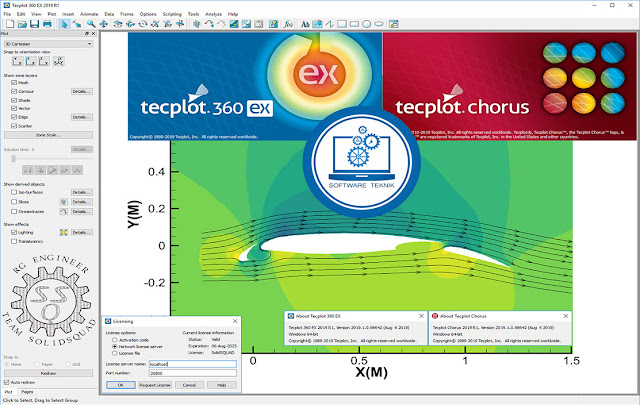The image size is (640, 405).
Task: Open Iso-Surfaces Details button
Action: click(x=82, y=192)
